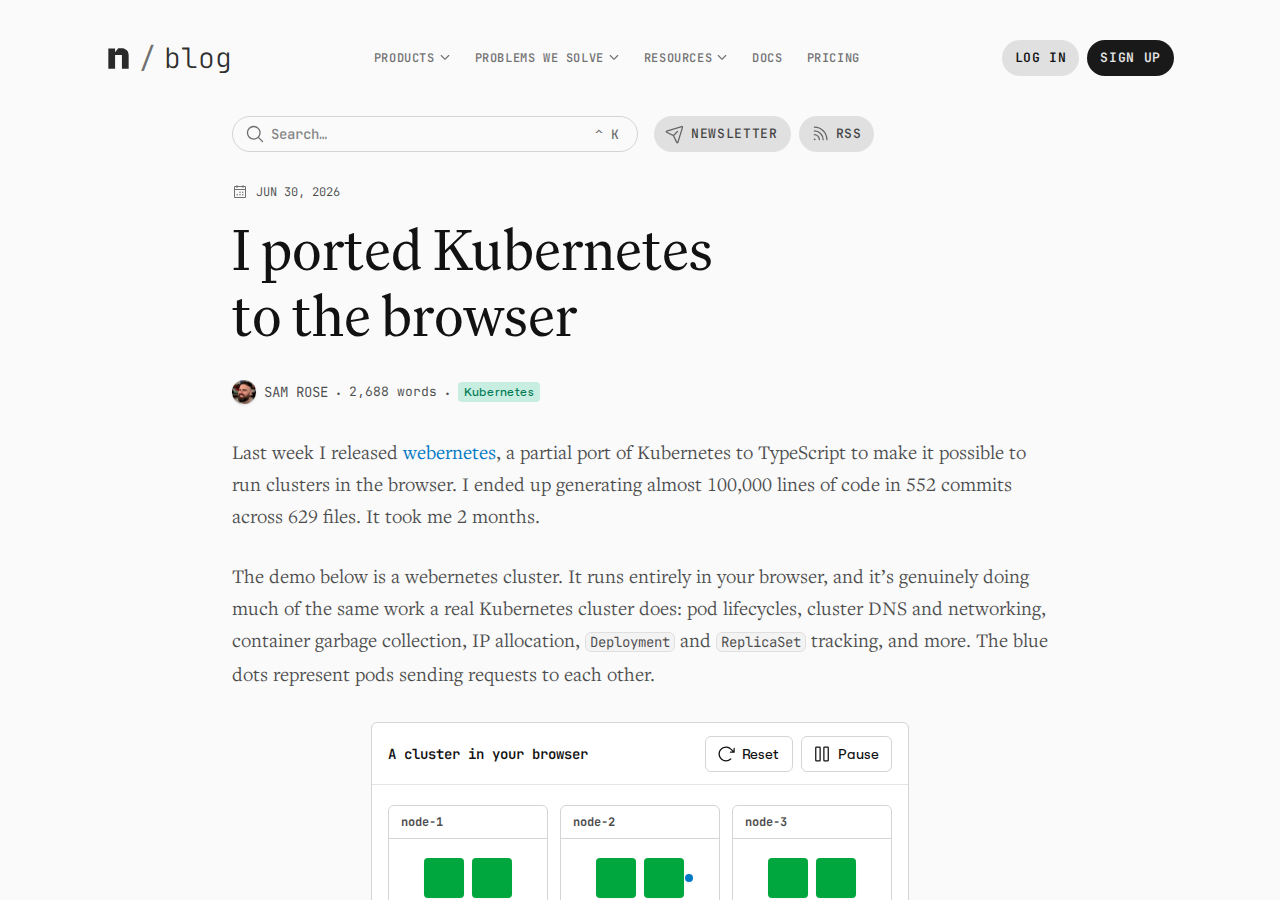The height and width of the screenshot is (900, 1280).
Task: Open the webernetes link
Action: click(x=449, y=453)
